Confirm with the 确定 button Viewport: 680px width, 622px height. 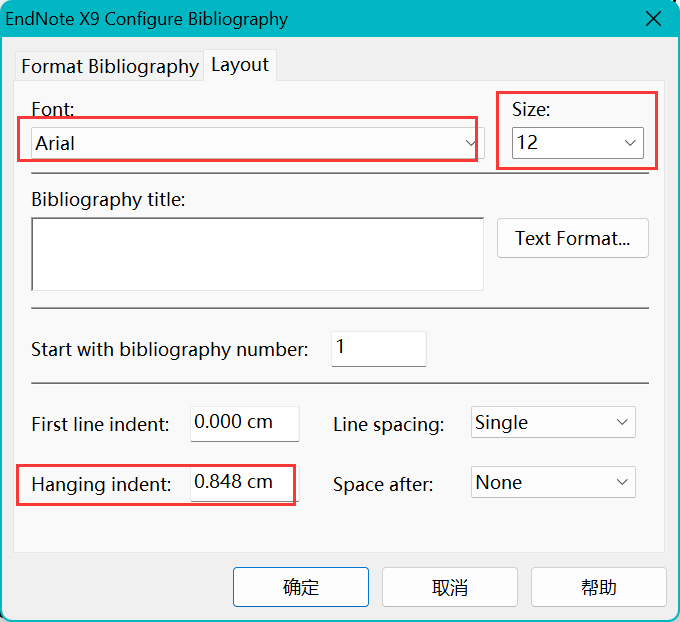(x=301, y=587)
